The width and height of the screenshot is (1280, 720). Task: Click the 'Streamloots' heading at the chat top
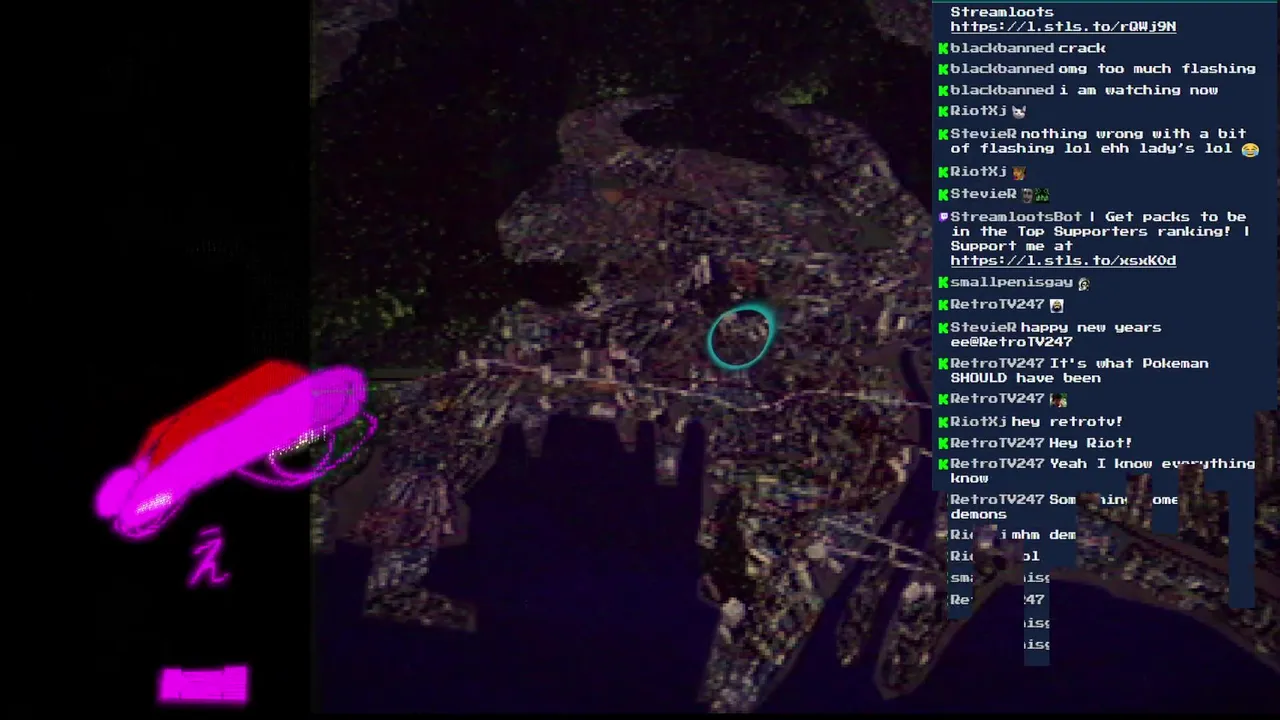(1002, 12)
